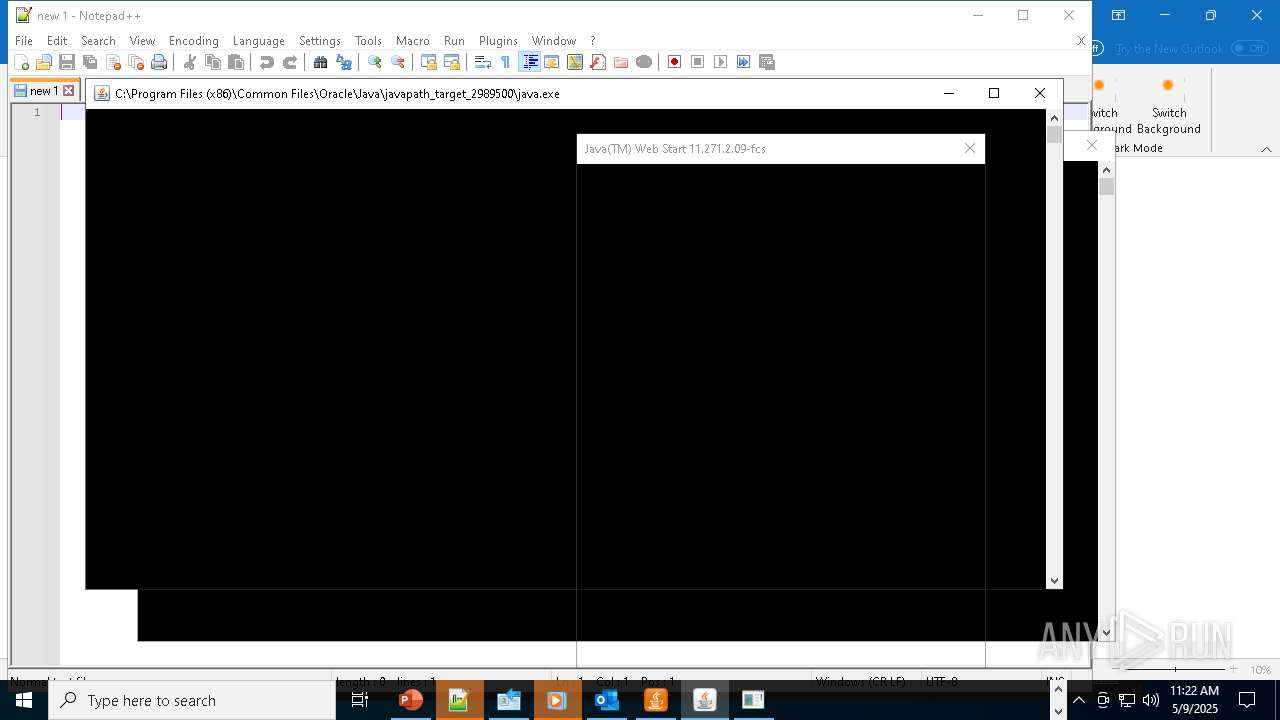Open the Tools menu
Viewport: 1280px width, 720px height.
tap(368, 41)
